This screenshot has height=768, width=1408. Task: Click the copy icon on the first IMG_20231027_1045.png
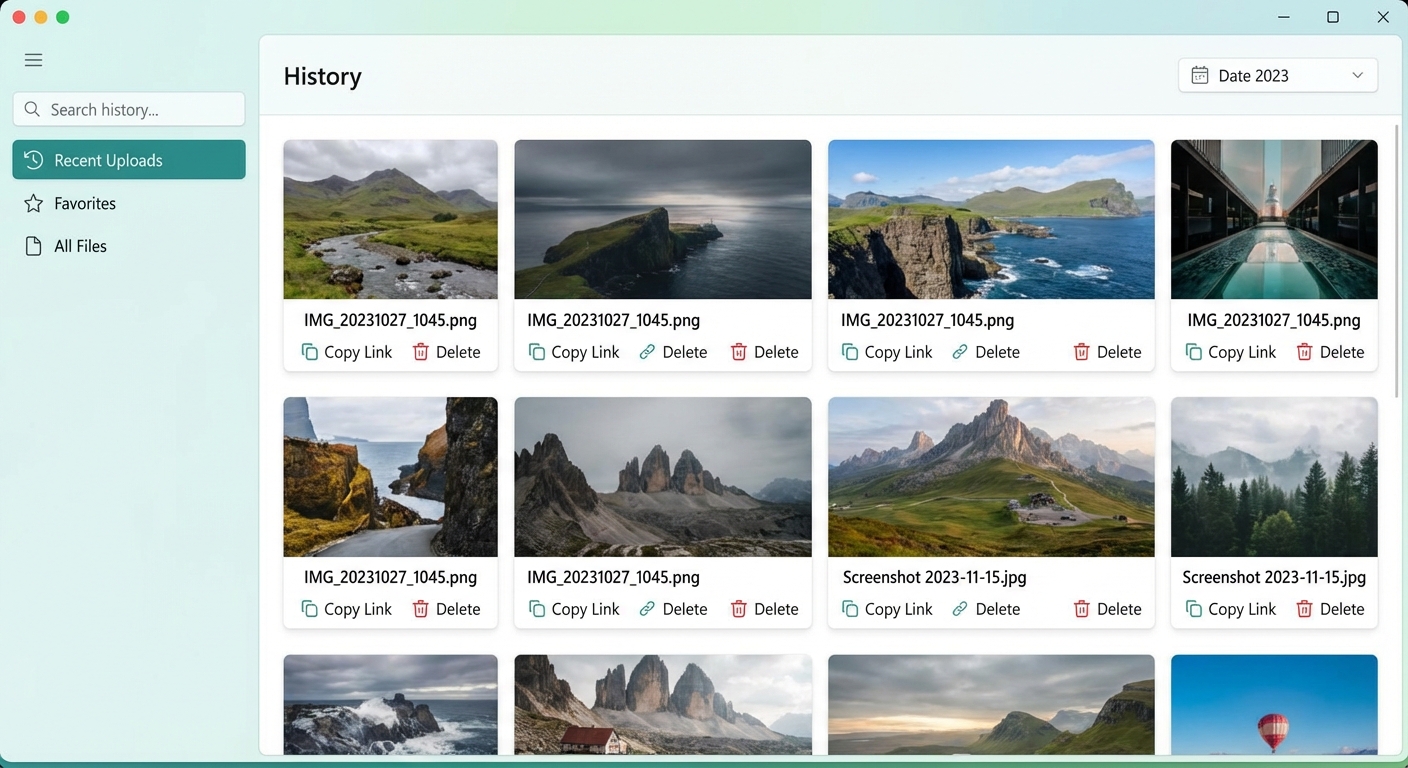point(310,352)
